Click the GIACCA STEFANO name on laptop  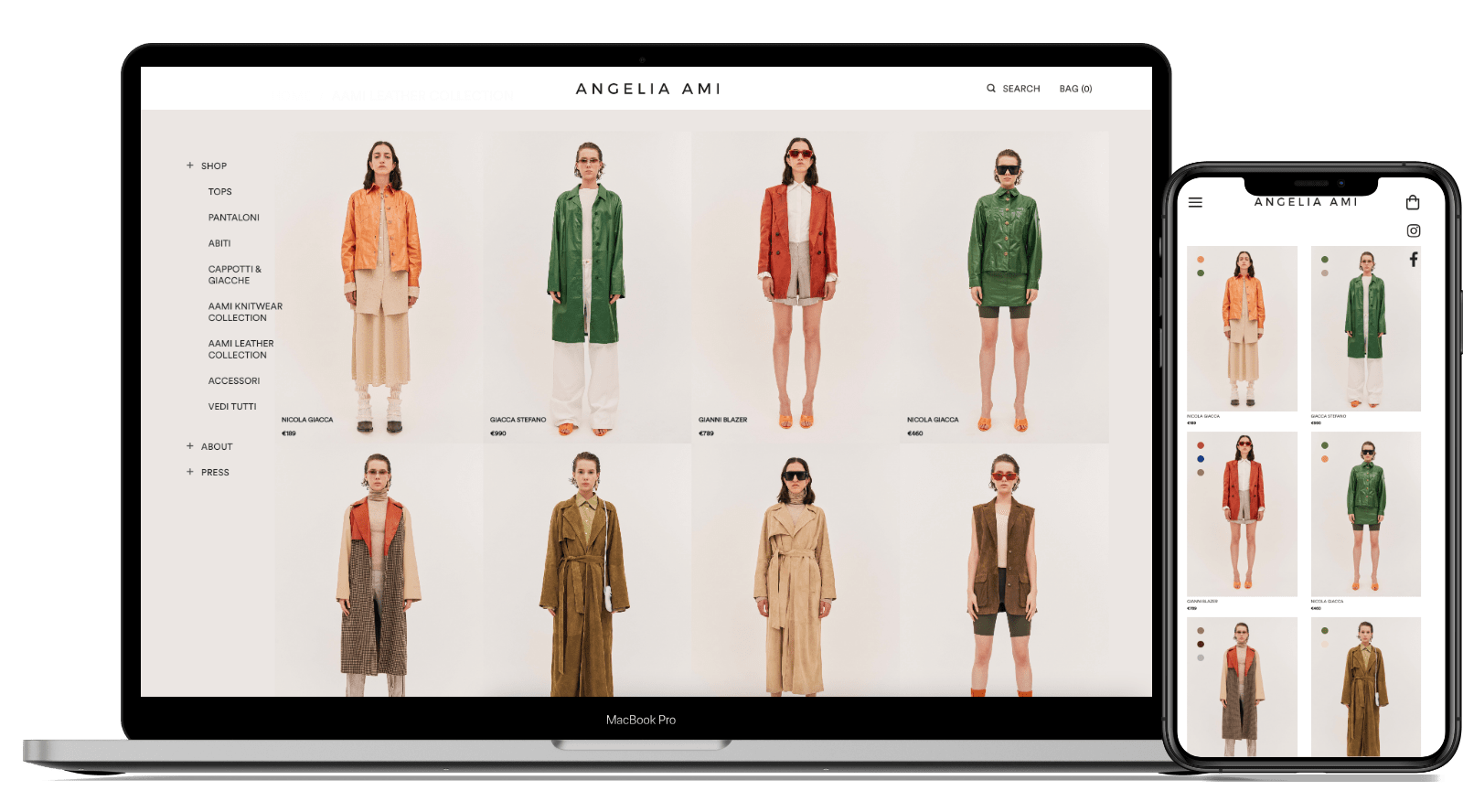pyautogui.click(x=518, y=420)
